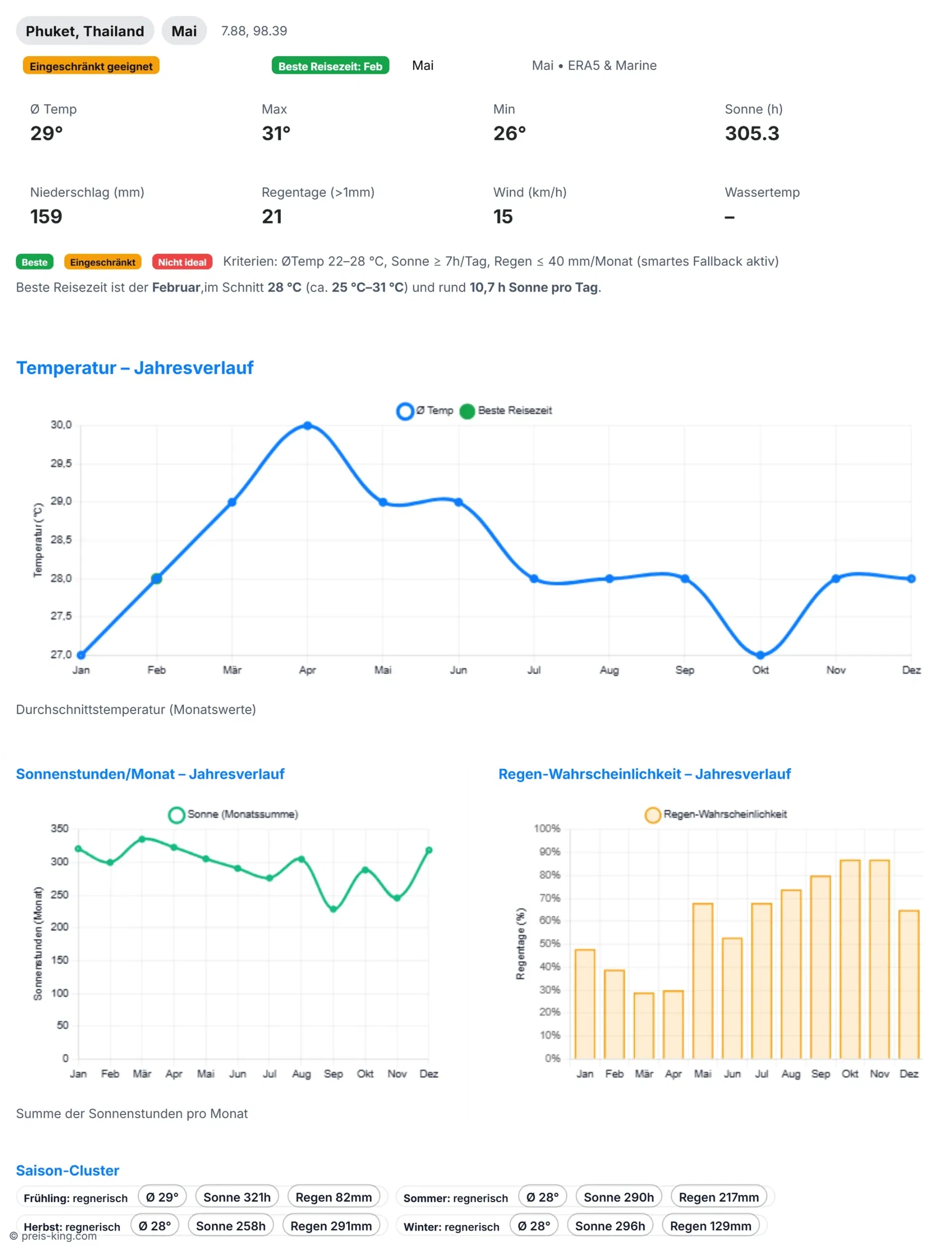Click the red Nicht ideal badge

182,262
